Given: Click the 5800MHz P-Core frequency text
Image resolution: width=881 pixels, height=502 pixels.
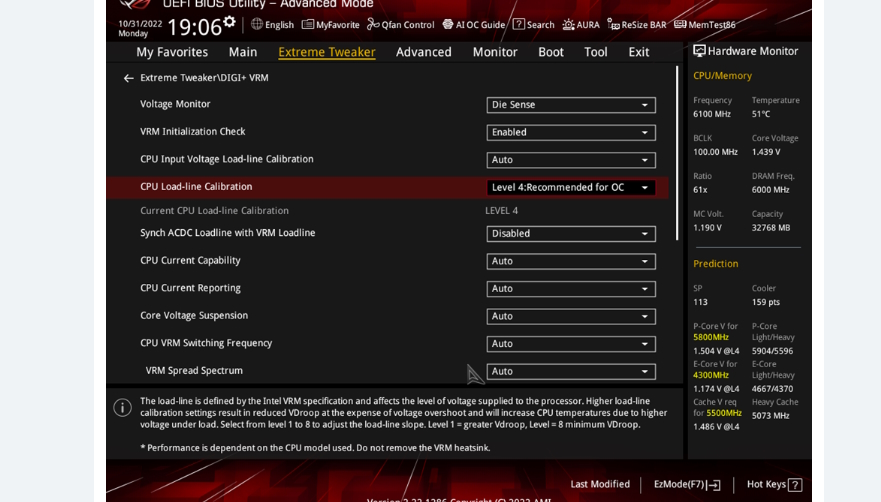Looking at the screenshot, I should coord(711,337).
